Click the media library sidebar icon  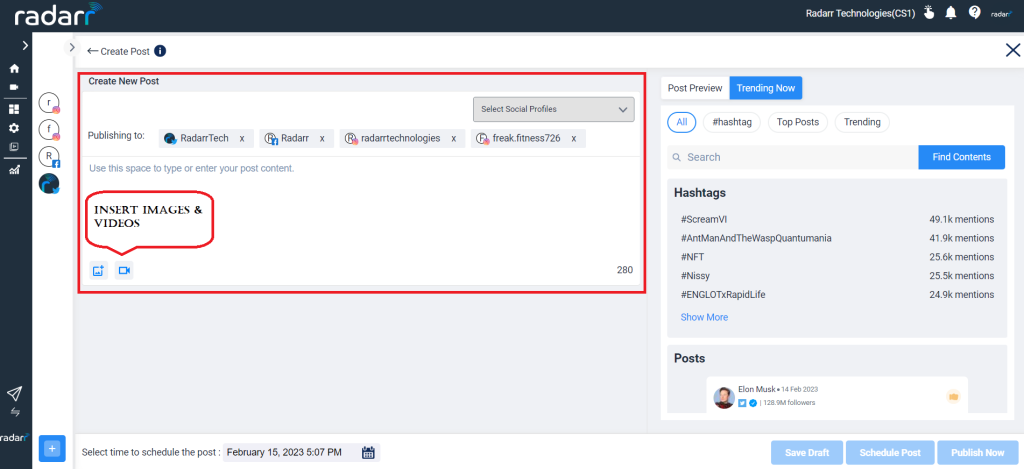click(14, 147)
